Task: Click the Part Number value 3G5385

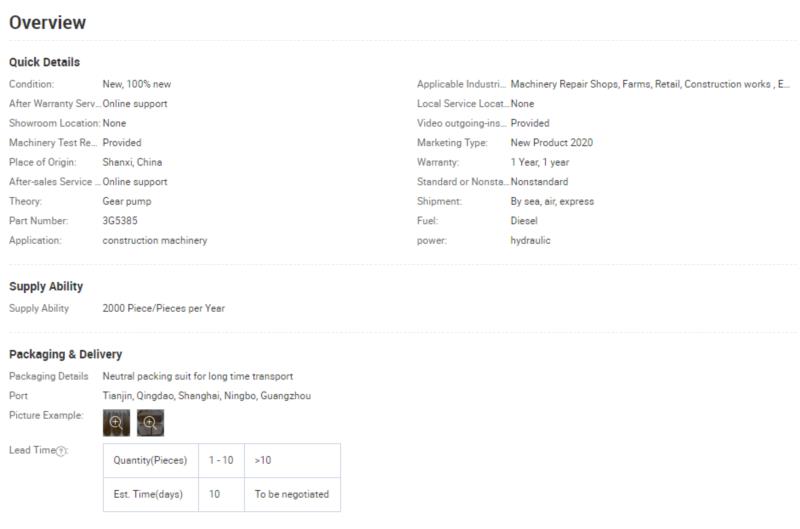Action: [x=120, y=221]
